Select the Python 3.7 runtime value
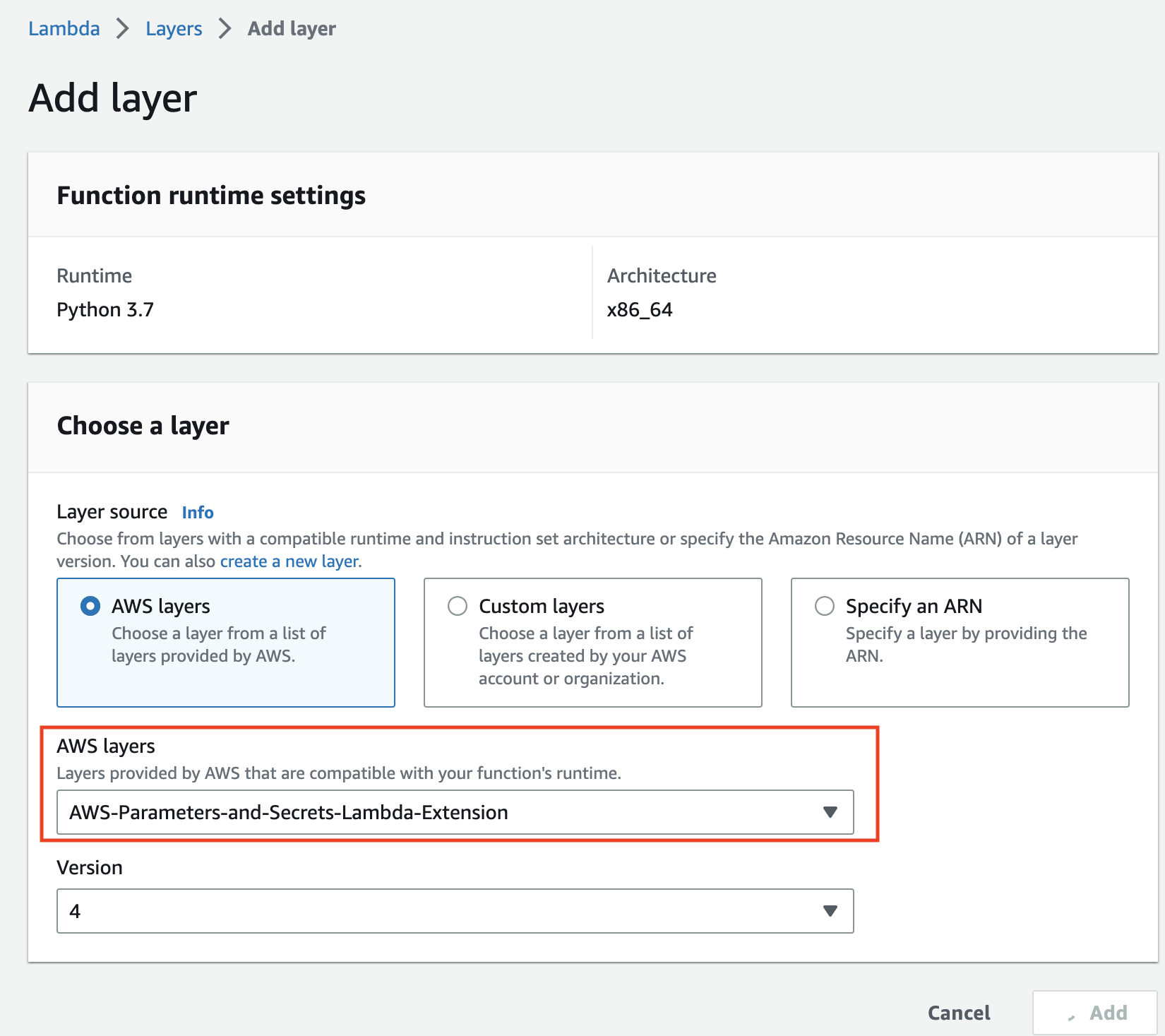The width and height of the screenshot is (1165, 1036). [105, 310]
